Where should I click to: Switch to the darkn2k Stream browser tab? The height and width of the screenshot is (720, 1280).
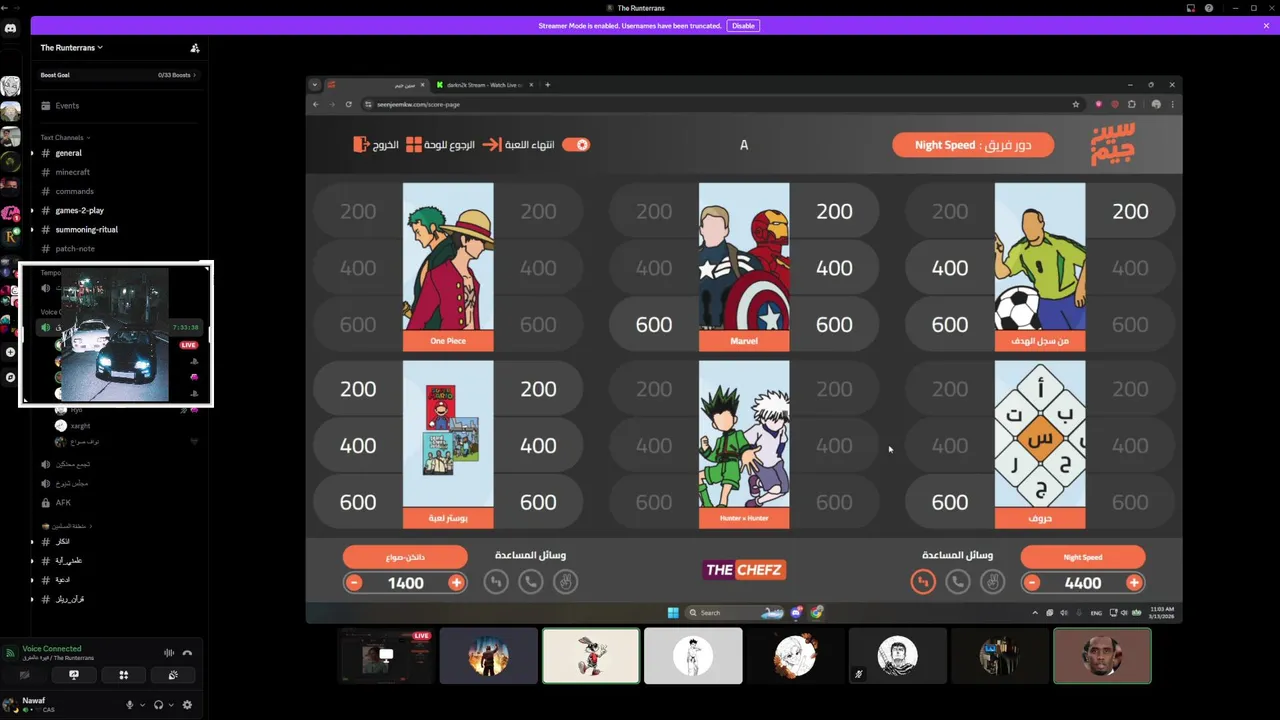483,85
